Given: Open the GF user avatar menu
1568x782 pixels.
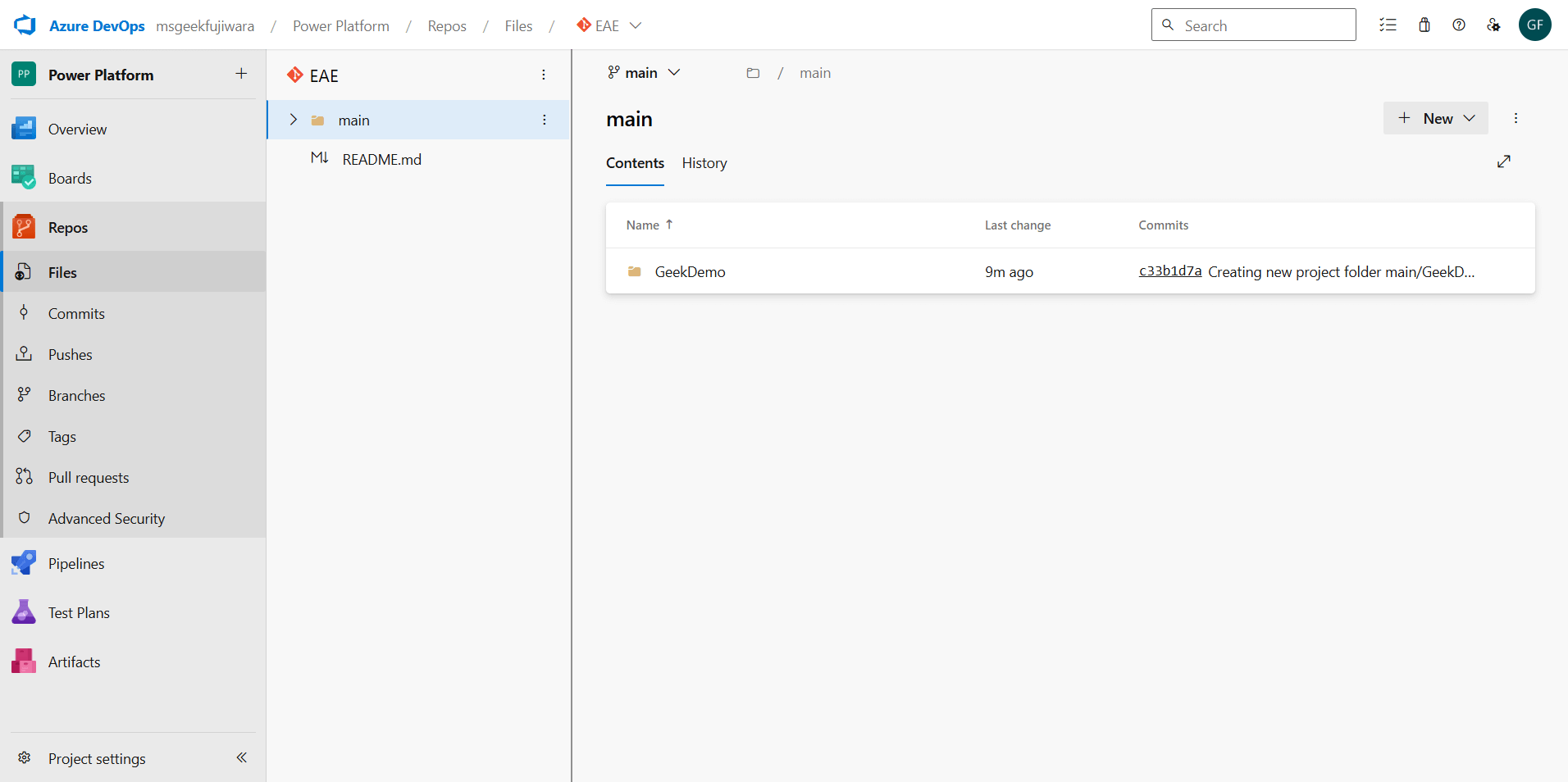Looking at the screenshot, I should (1535, 25).
